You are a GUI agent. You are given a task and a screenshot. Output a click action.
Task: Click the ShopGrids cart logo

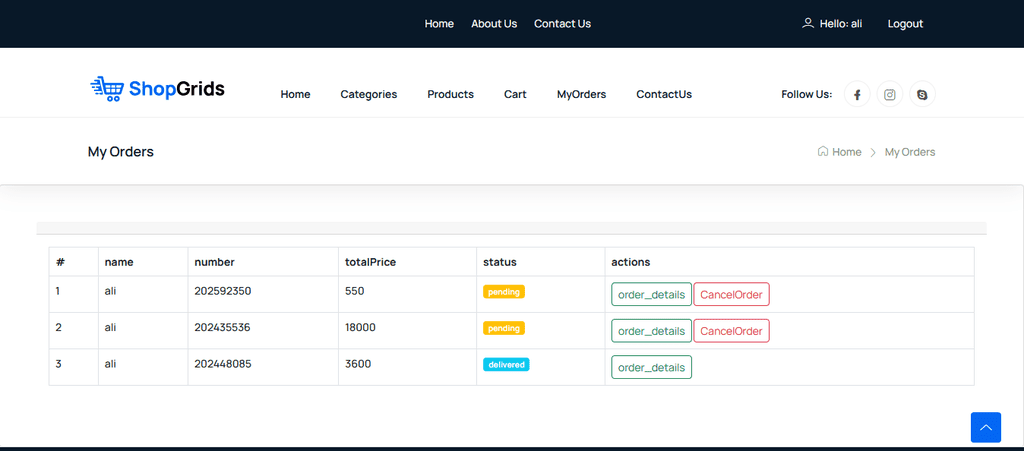coord(157,89)
